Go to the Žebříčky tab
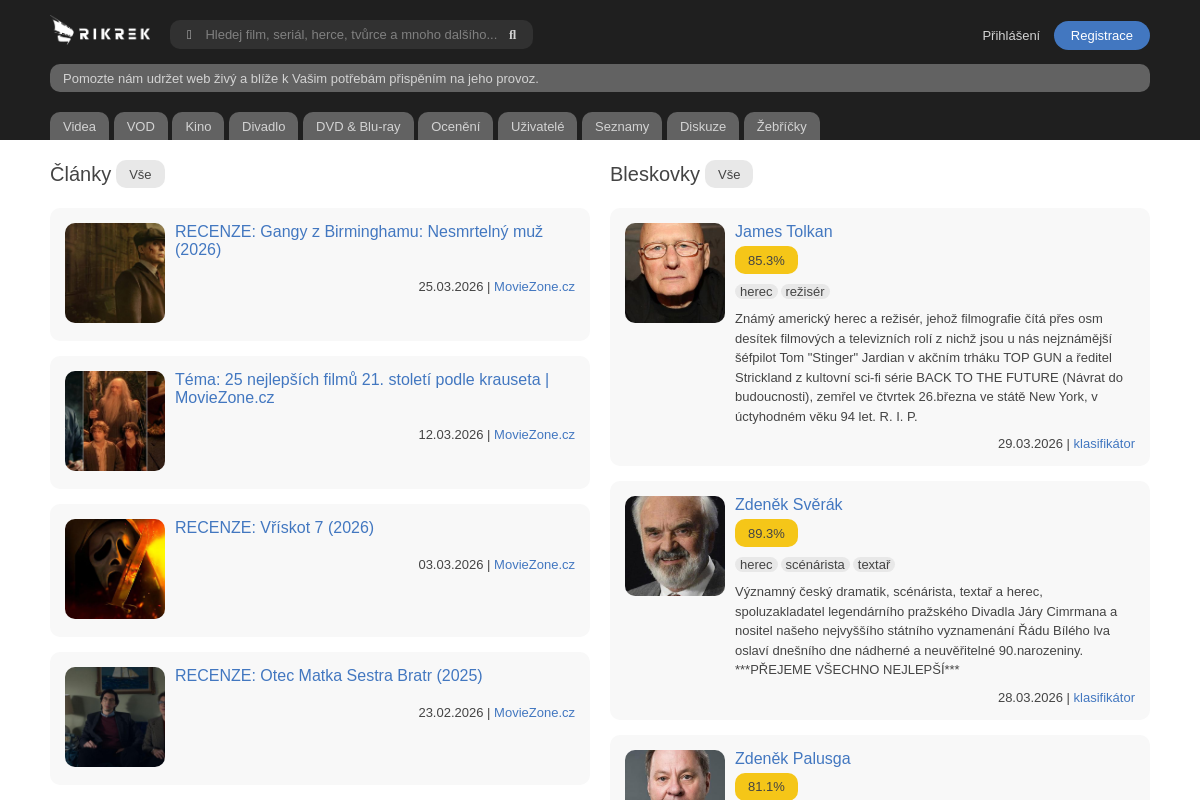The height and width of the screenshot is (800, 1200). [x=781, y=126]
